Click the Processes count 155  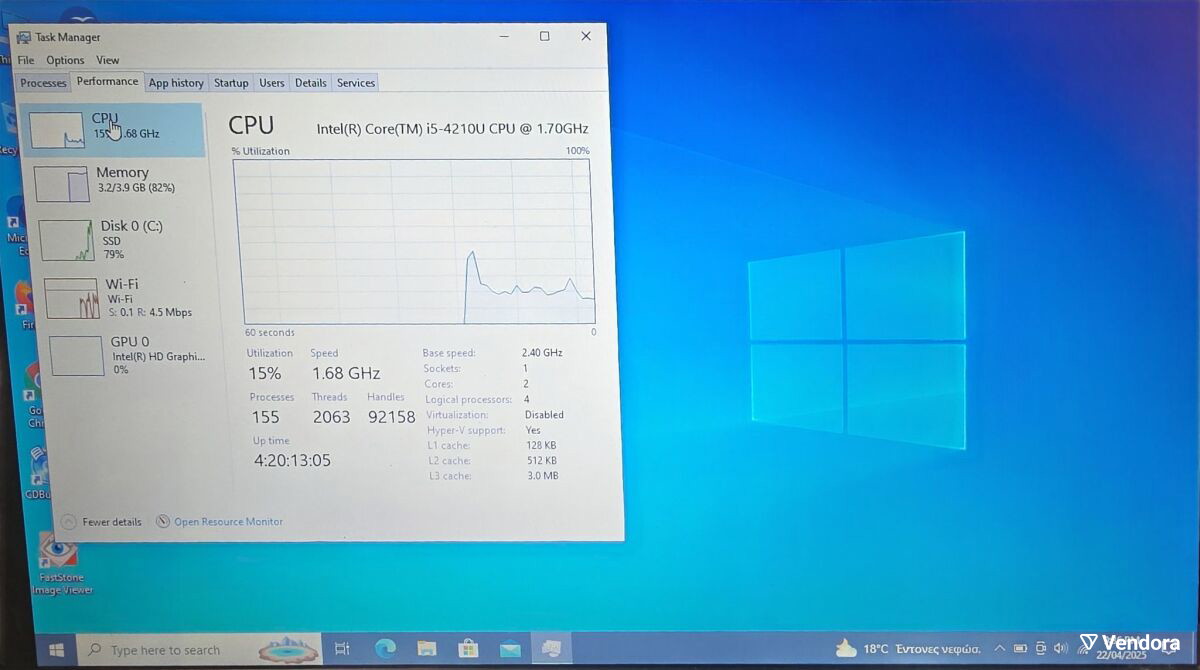265,417
